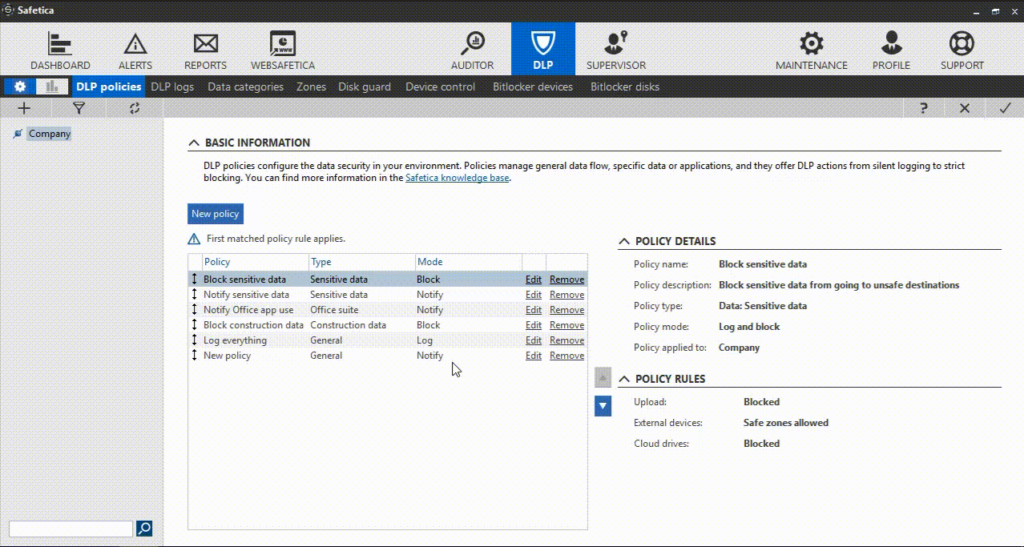Switch to chart visualization view mode

pyautogui.click(x=52, y=87)
